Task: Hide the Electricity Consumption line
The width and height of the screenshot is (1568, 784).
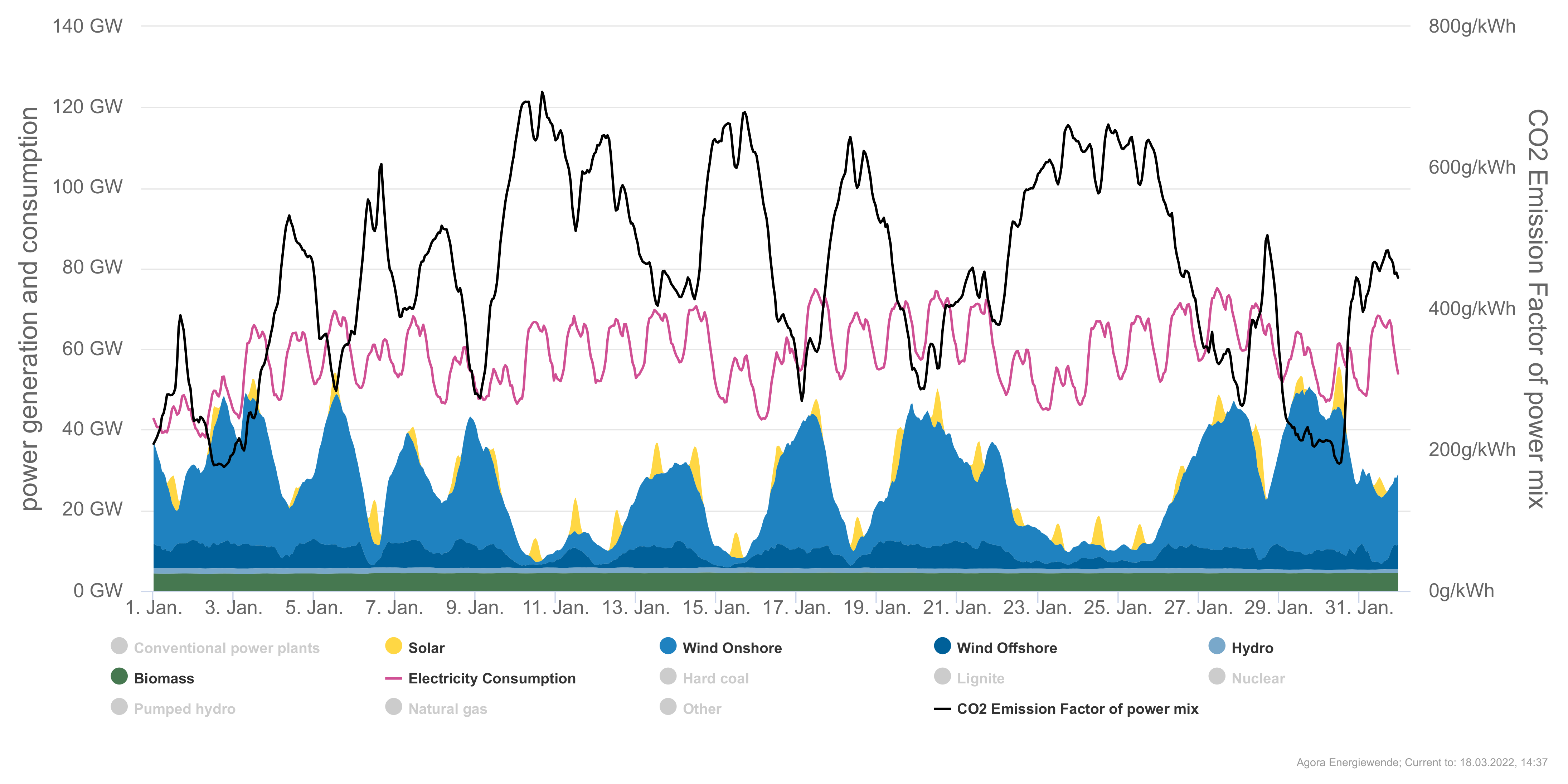Action: coord(491,678)
